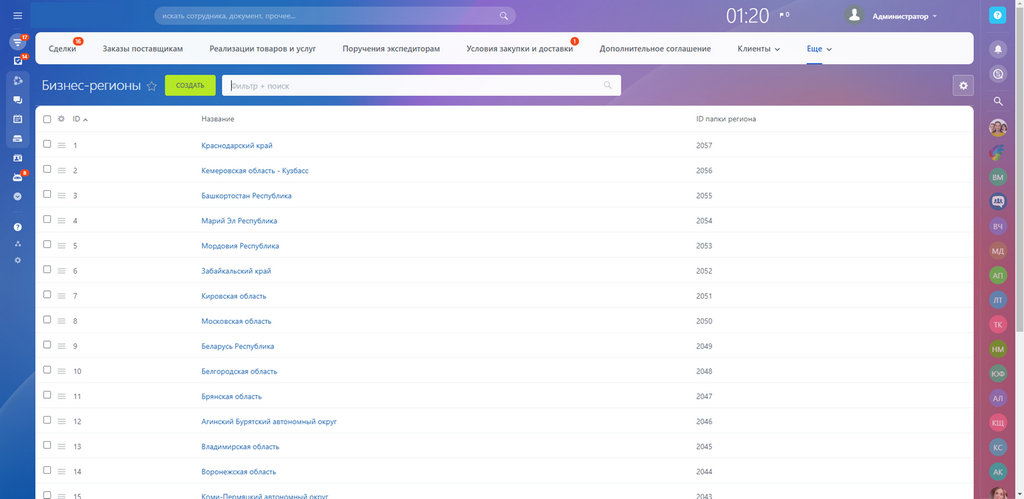
Task: Open row actions menu for Владимирская область
Action: tap(61, 447)
